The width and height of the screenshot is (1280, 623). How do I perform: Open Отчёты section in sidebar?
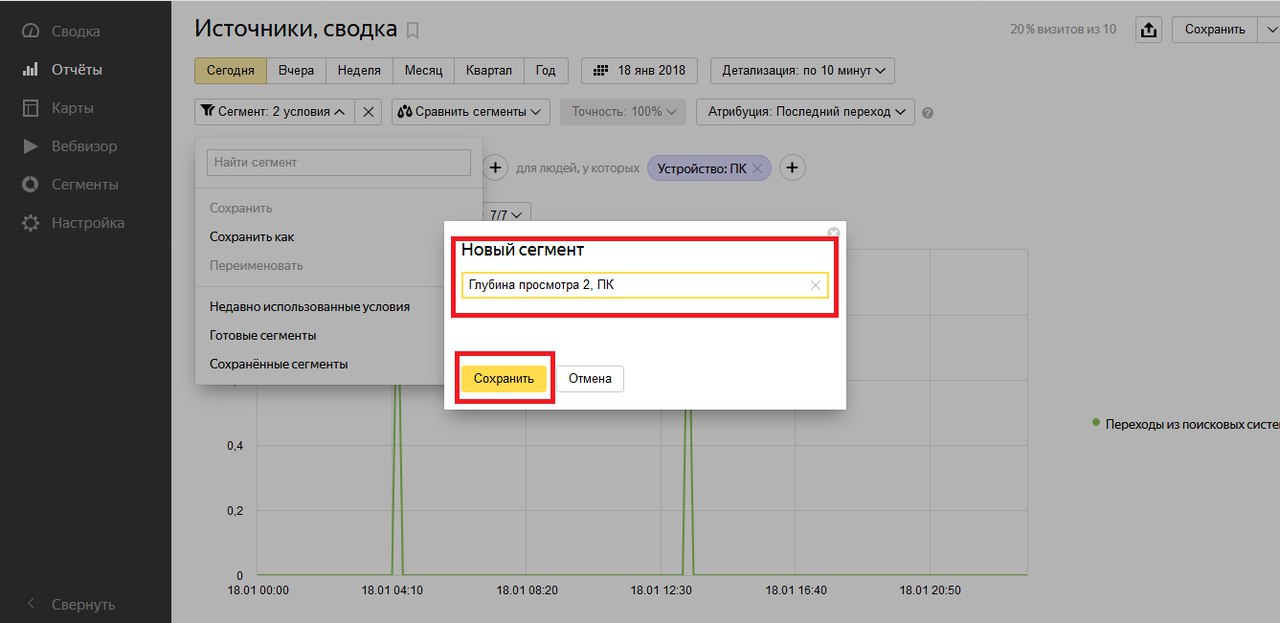pos(77,70)
